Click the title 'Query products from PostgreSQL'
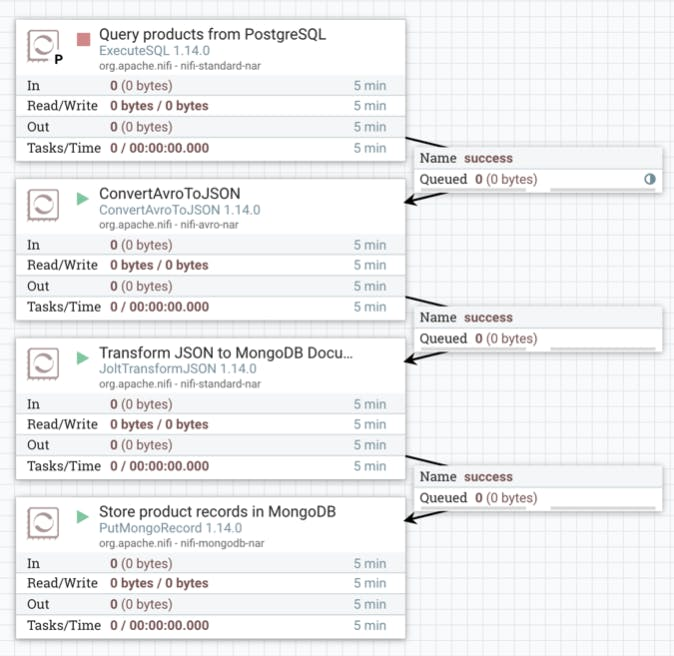 tap(212, 35)
